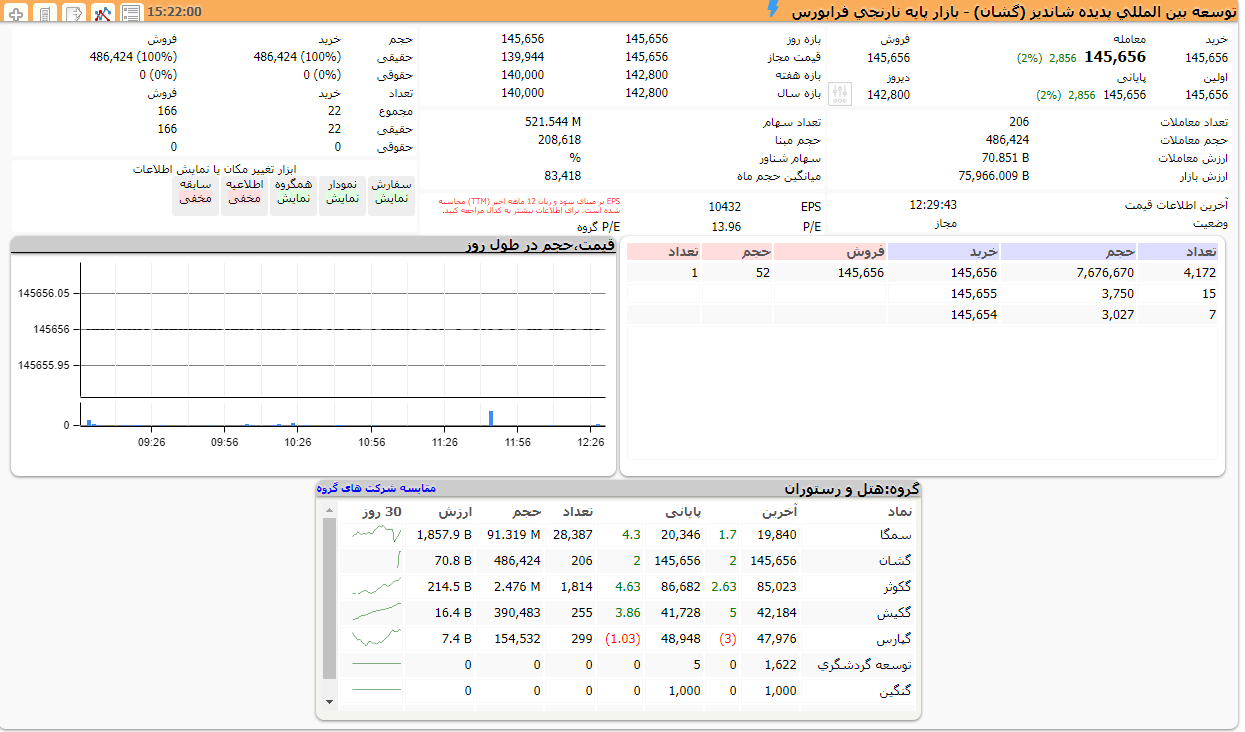Click the base volume value 208,618
Viewport: 1245px width, 732px height.
[x=559, y=139]
